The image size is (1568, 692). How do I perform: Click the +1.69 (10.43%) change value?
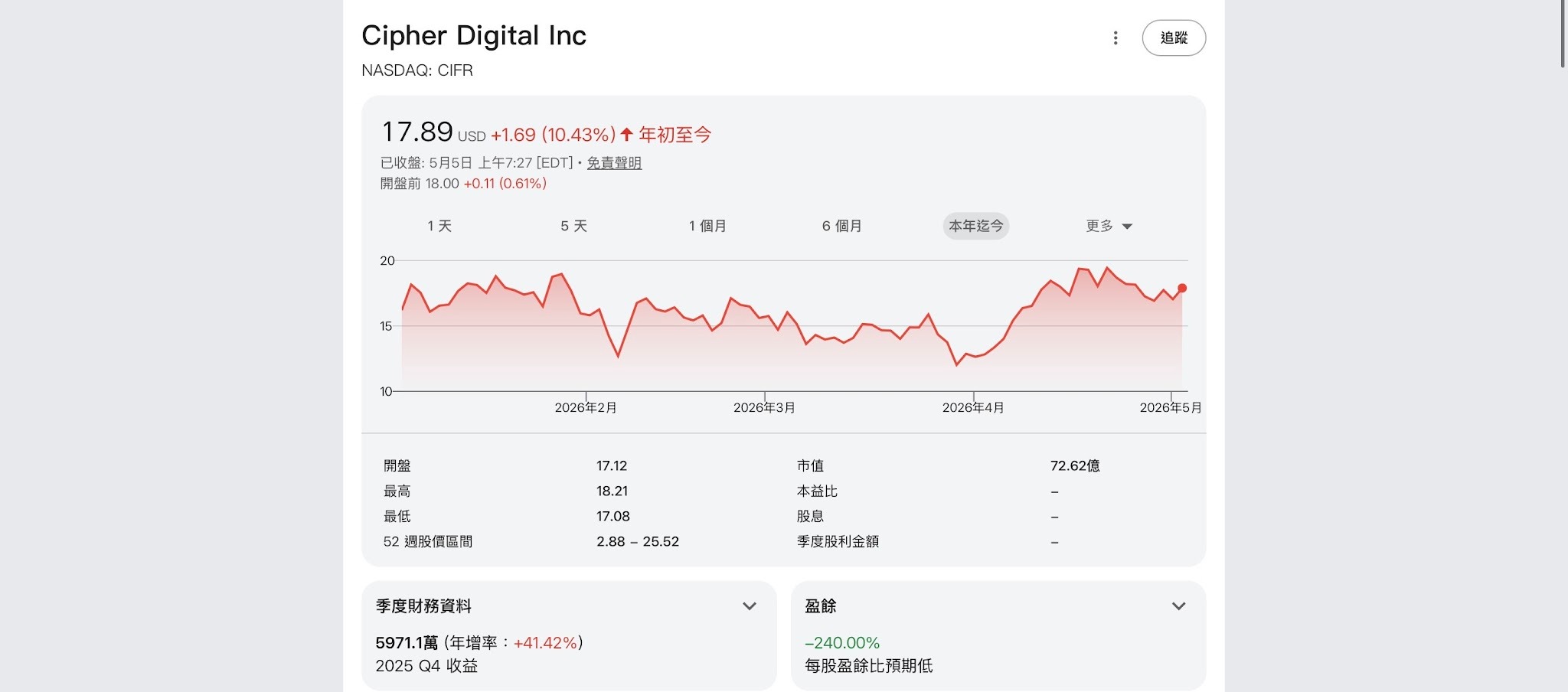tap(553, 135)
